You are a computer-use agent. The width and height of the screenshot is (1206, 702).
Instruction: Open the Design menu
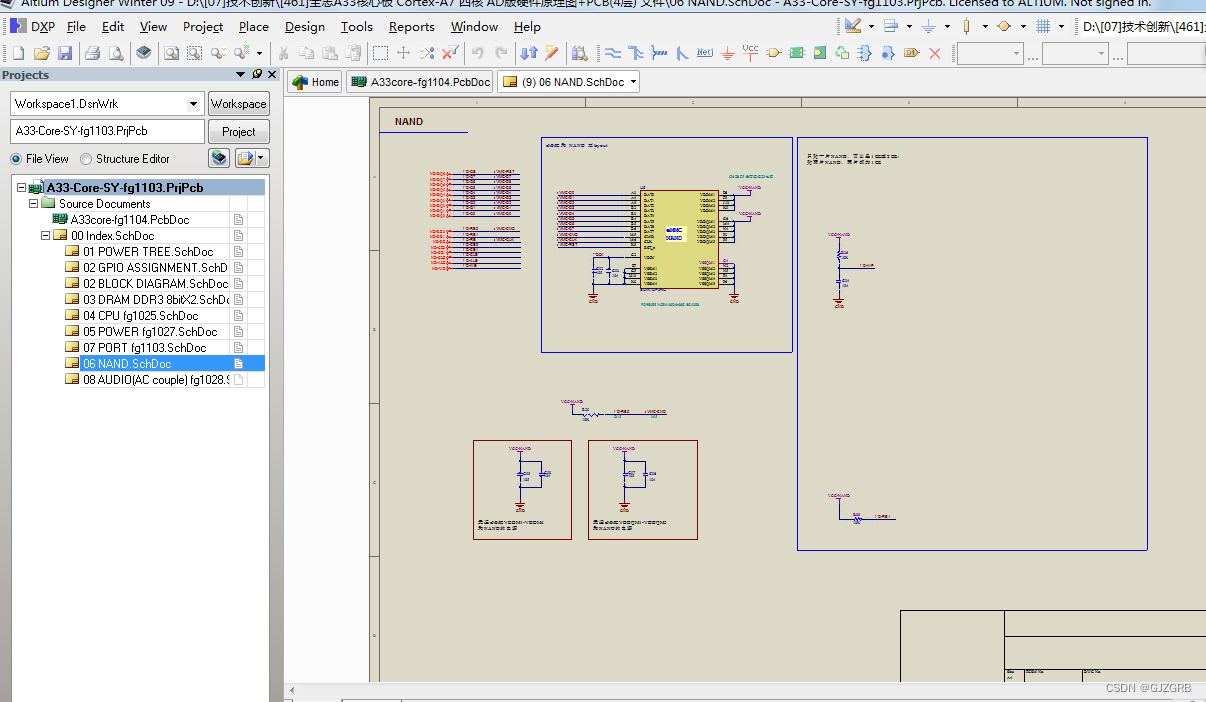coord(304,27)
